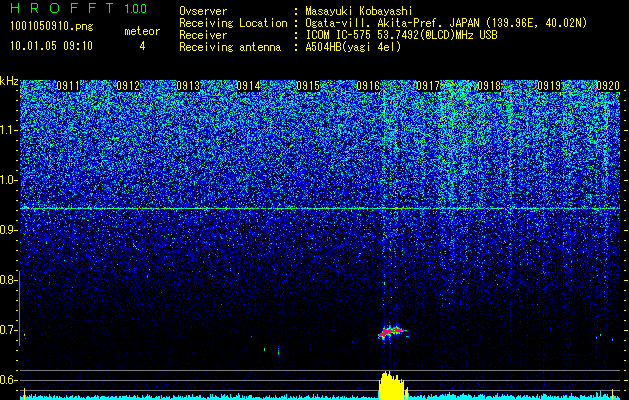Click the Ogata-vill. Akita-Pref. JAPAN location text
The width and height of the screenshot is (629, 400).
click(447, 24)
